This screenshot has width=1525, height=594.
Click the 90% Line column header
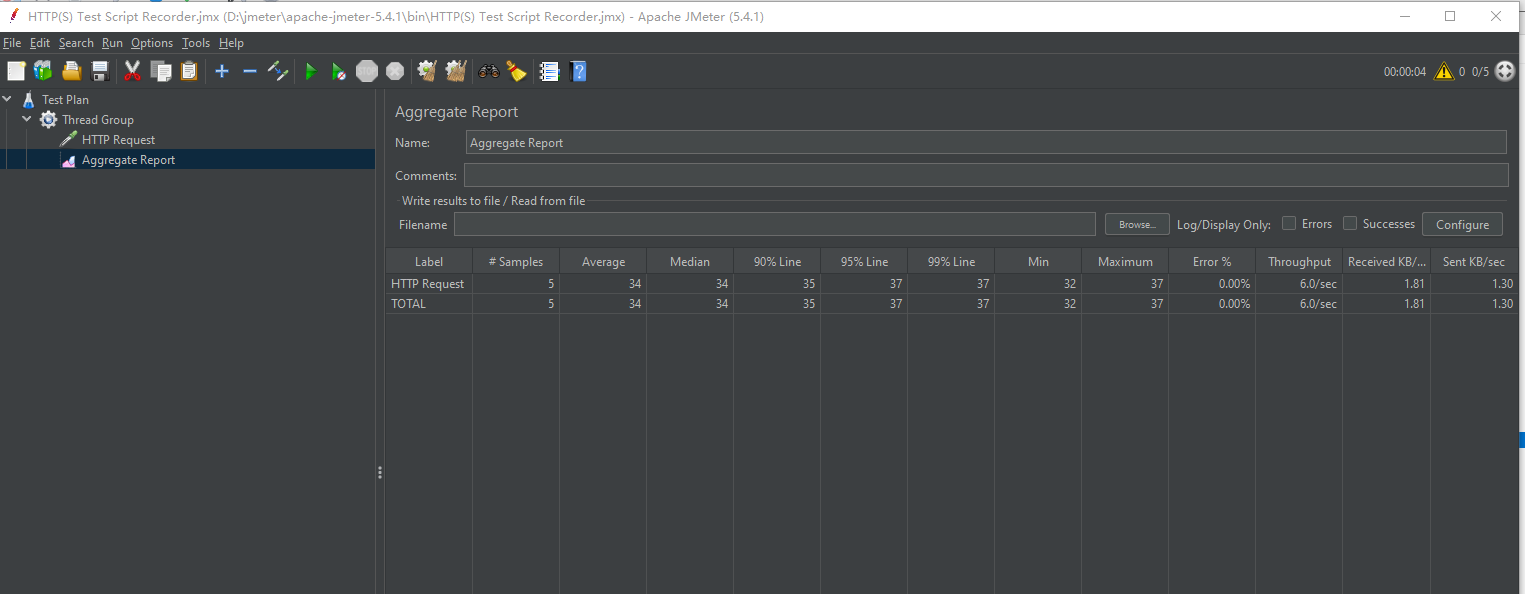(777, 261)
